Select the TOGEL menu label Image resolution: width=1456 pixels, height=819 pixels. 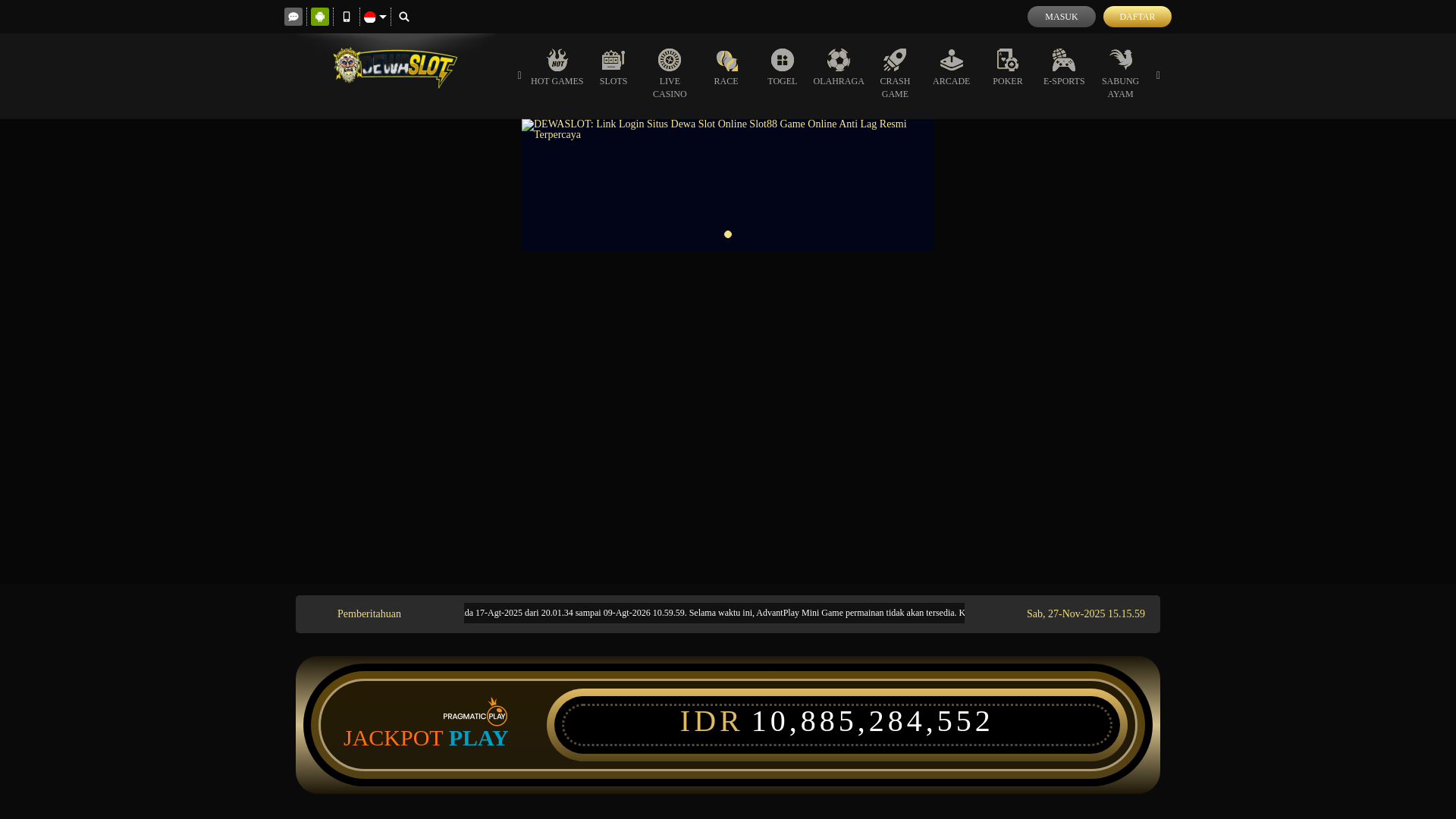[783, 81]
